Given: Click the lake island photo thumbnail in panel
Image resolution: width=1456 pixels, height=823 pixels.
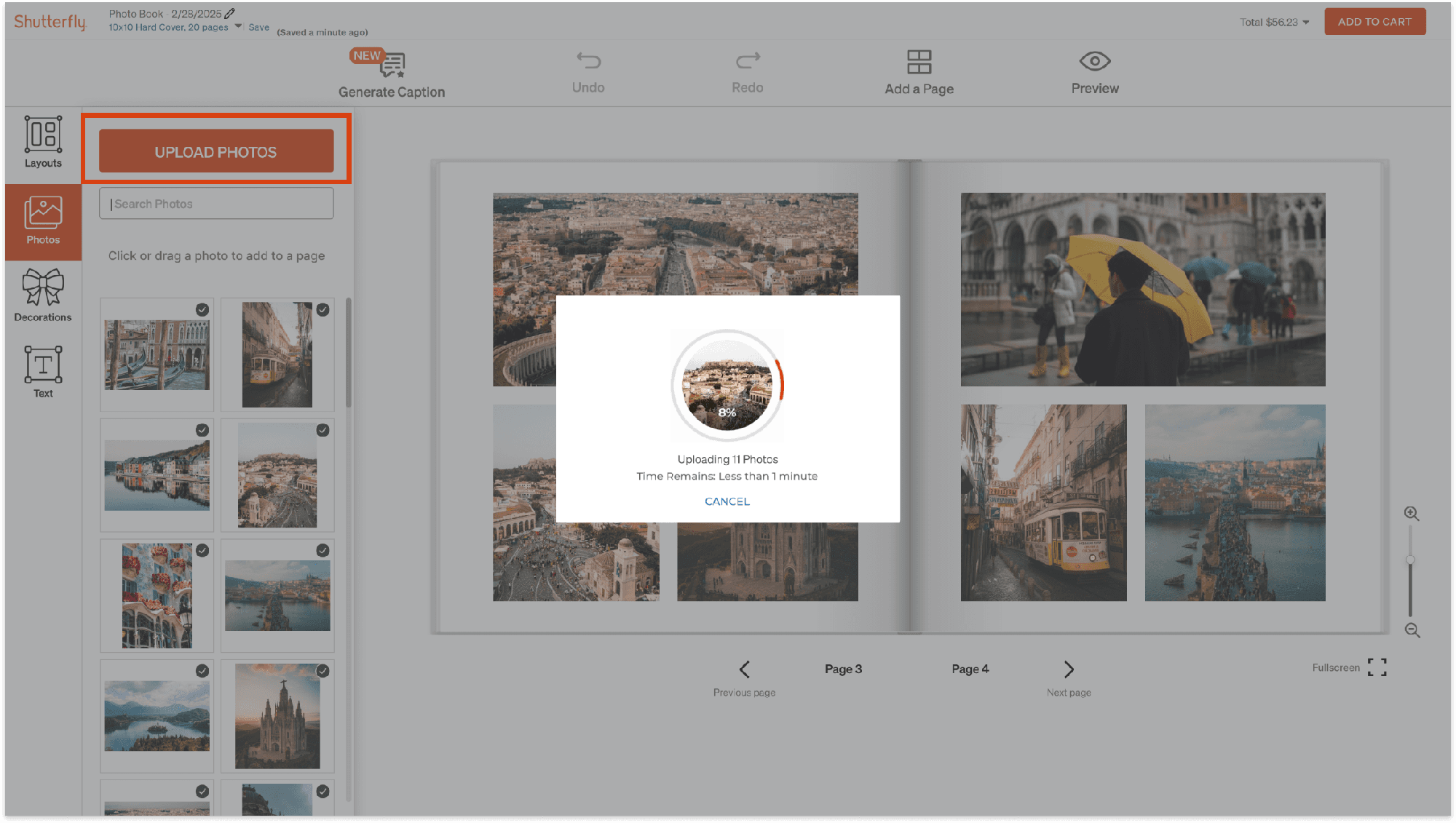Looking at the screenshot, I should 157,716.
